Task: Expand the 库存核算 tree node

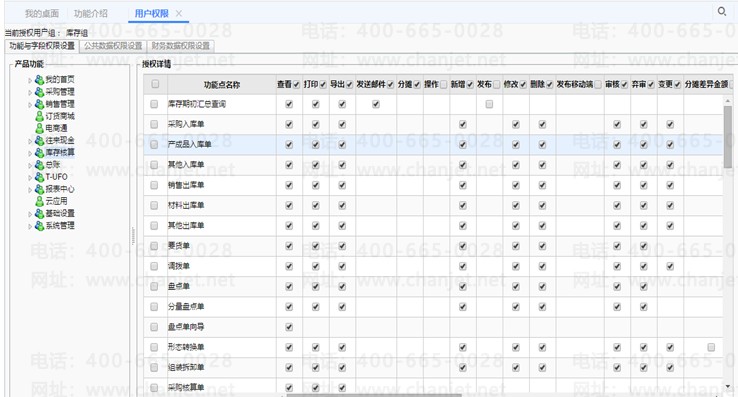Action: [30, 154]
